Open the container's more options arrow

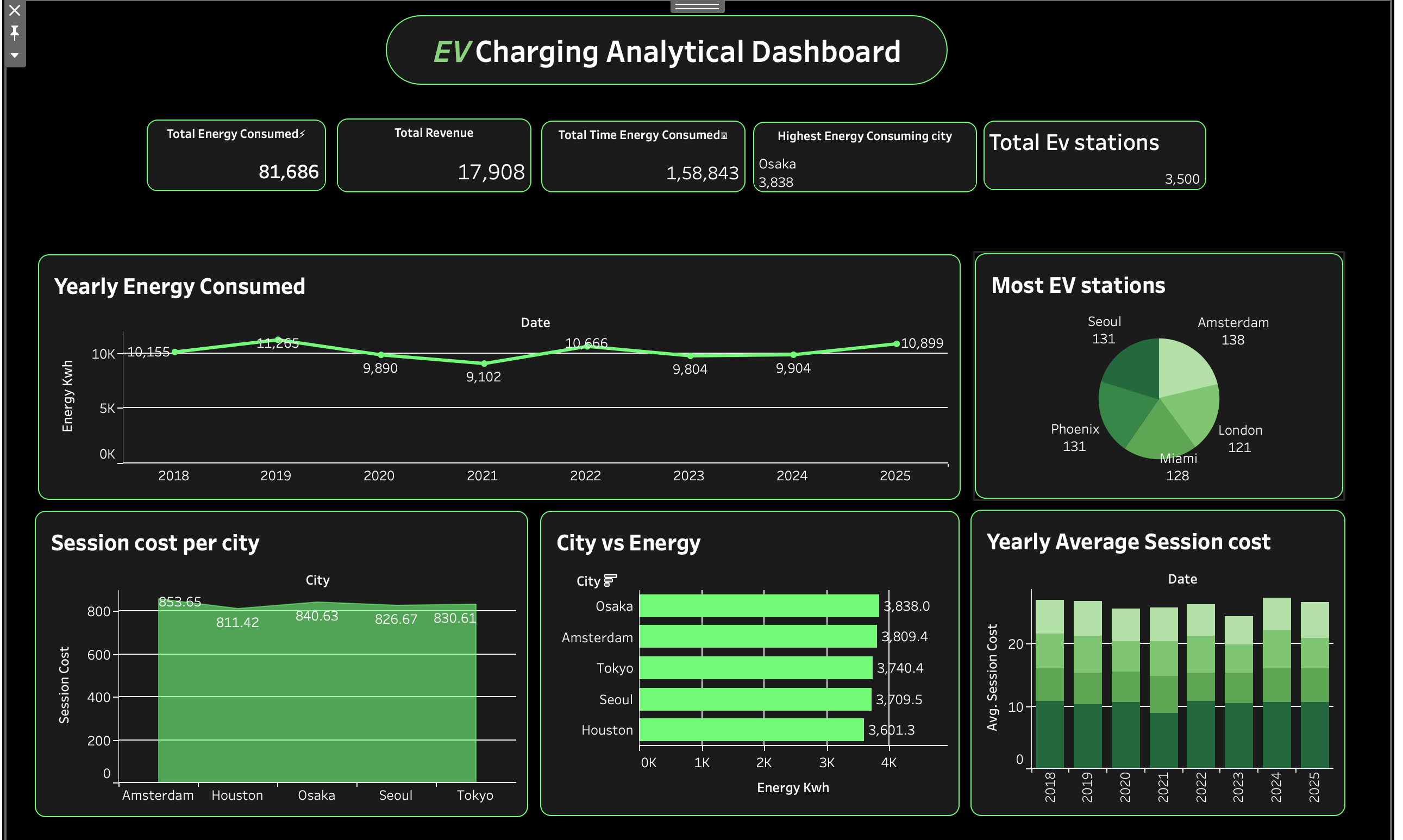[x=15, y=55]
